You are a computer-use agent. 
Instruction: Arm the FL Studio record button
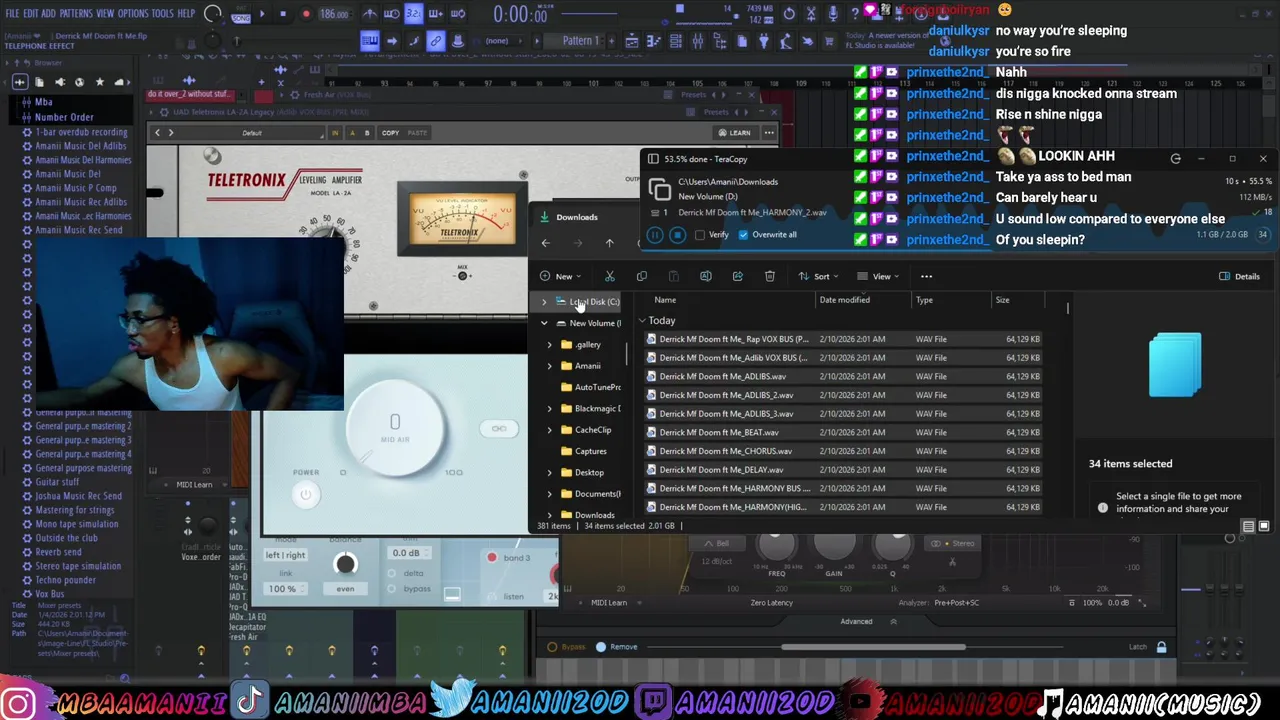[306, 14]
